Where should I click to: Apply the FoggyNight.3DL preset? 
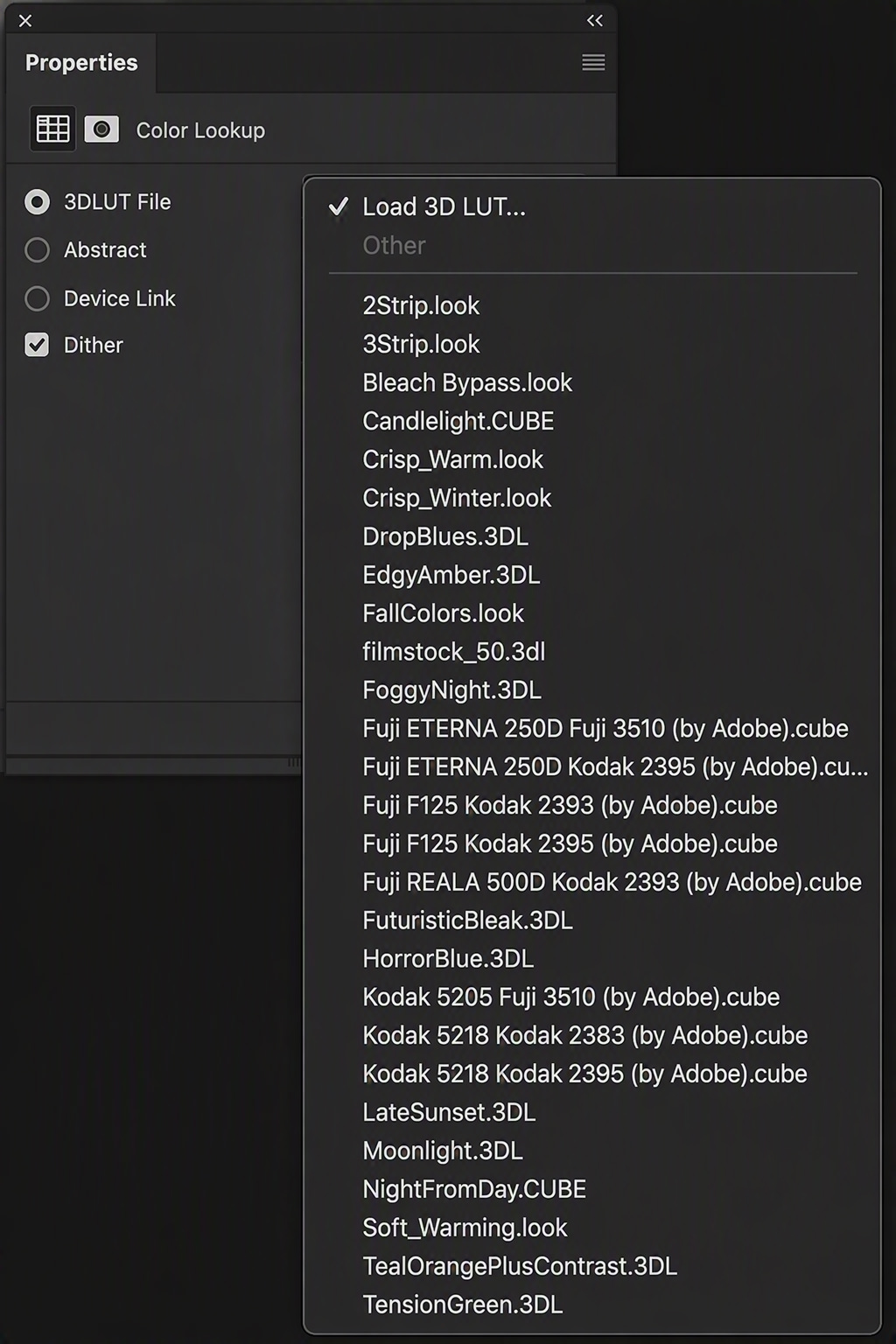point(592,690)
